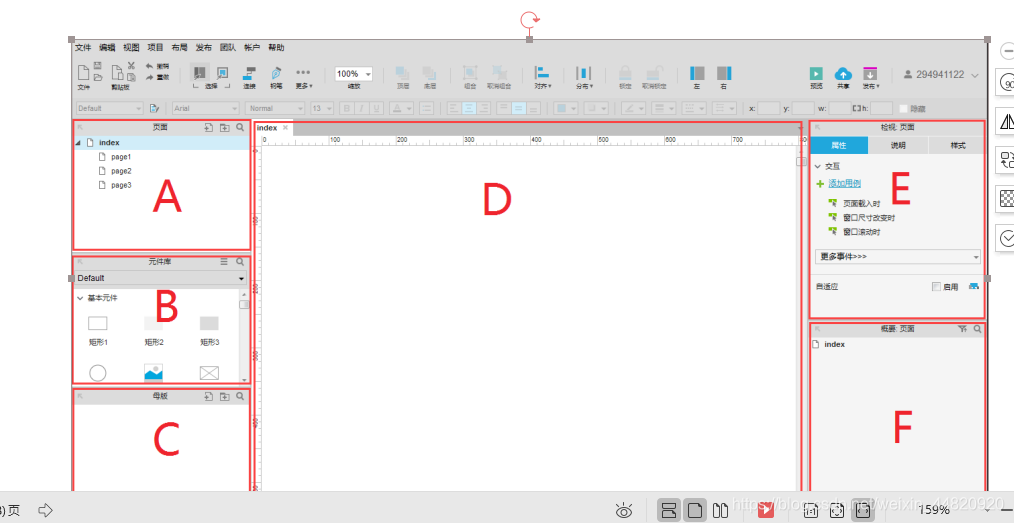The width and height of the screenshot is (1014, 523).
Task: Collapse the Basic Widgets (基本元件) section
Action: click(x=80, y=299)
